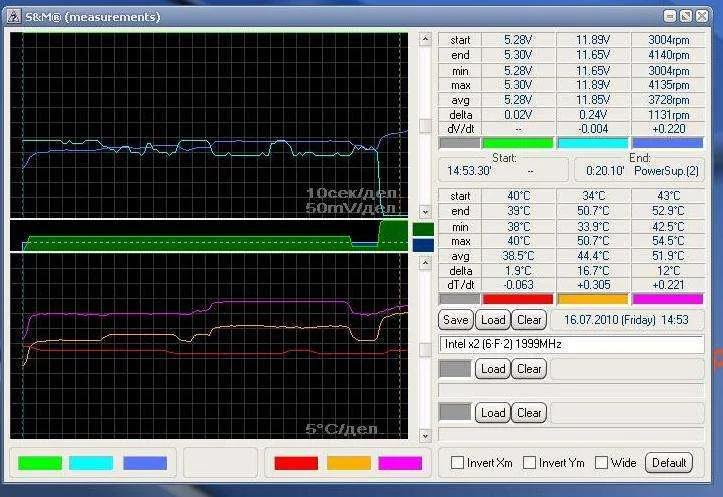Click the S&M app icon in title bar
The image size is (723, 497).
click(x=13, y=15)
